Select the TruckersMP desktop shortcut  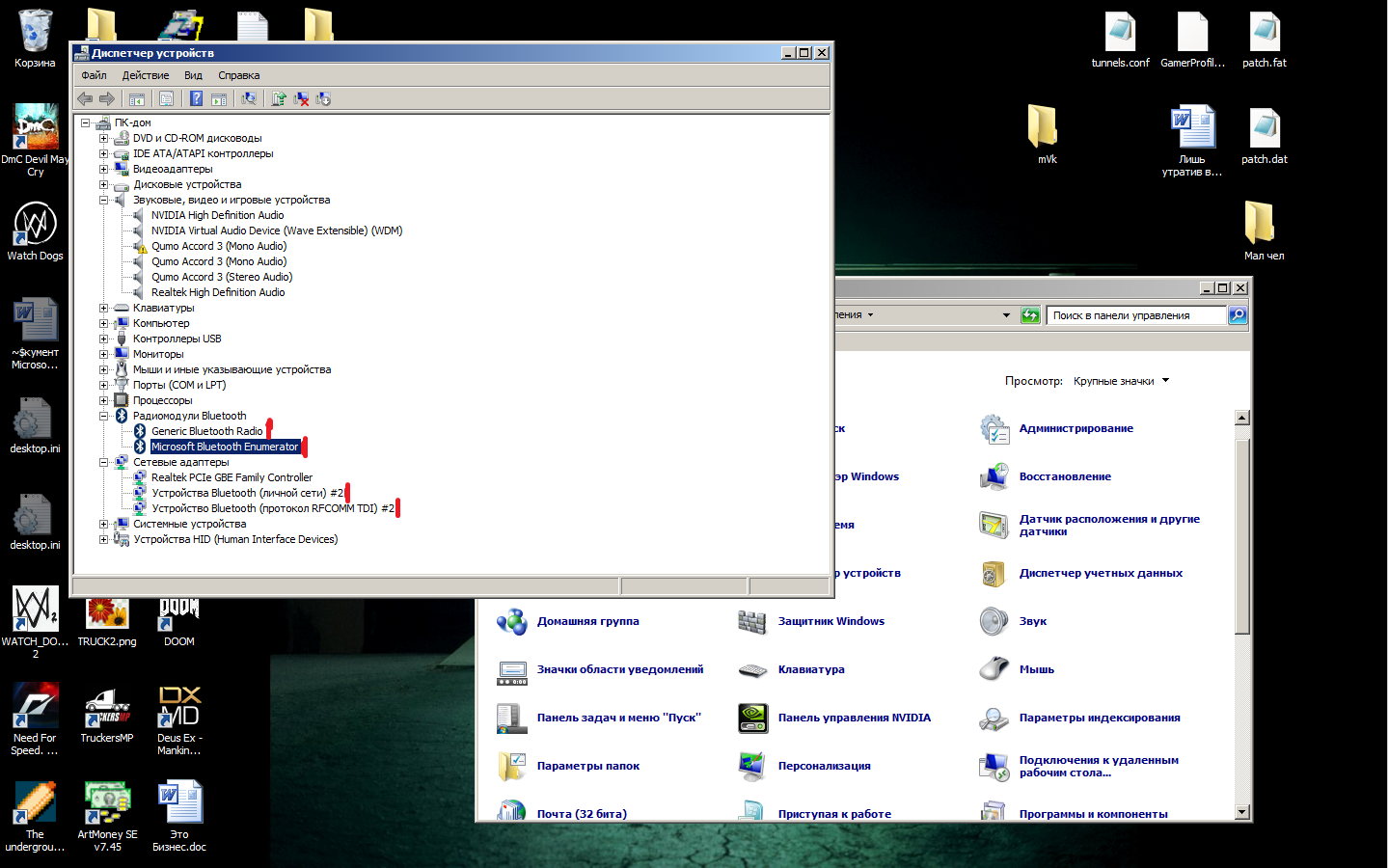point(107,714)
